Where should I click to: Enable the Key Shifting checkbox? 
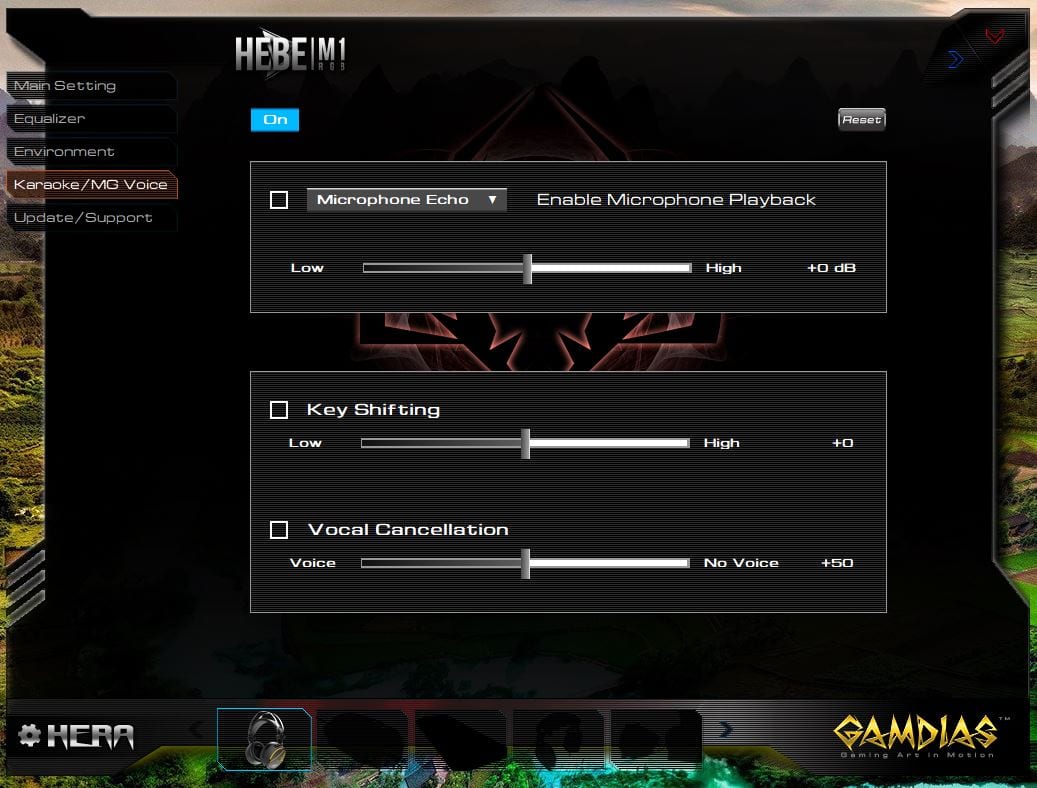coord(279,410)
